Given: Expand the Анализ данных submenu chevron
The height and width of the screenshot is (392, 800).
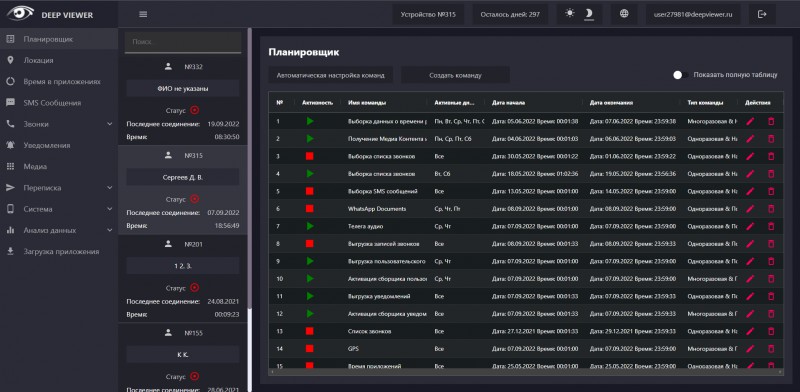Looking at the screenshot, I should (x=110, y=230).
